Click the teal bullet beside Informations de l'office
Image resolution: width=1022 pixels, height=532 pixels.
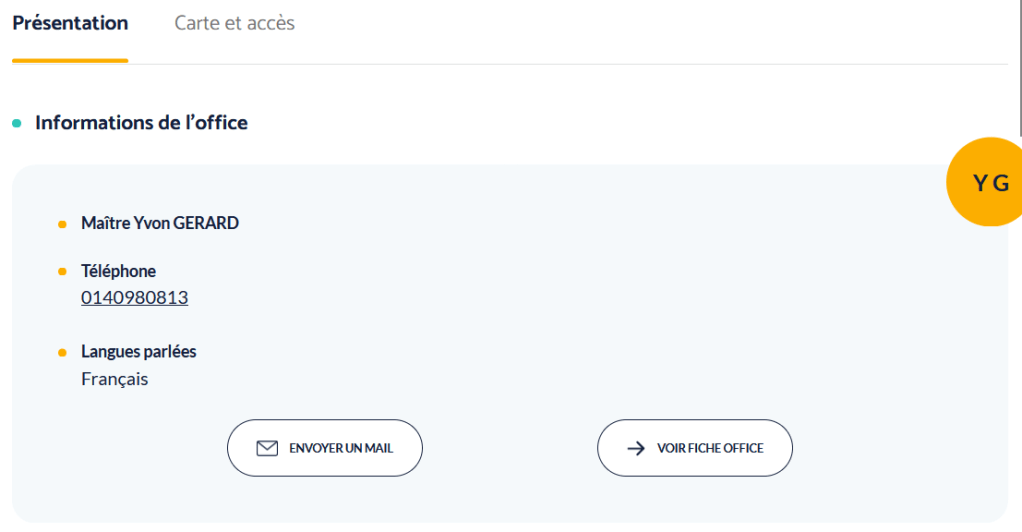[16, 124]
